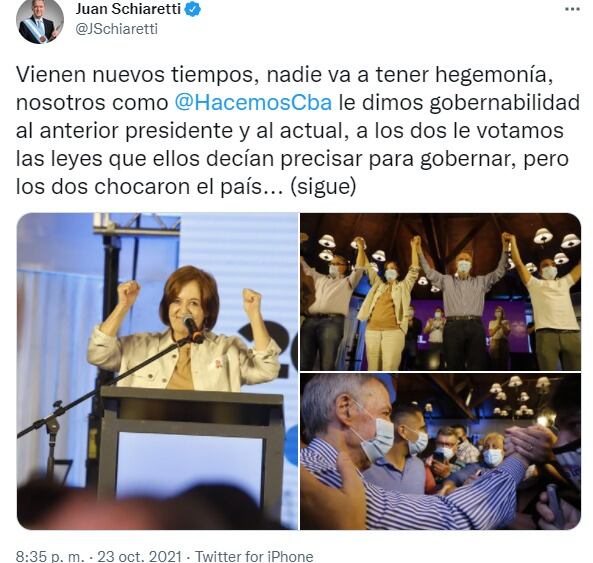The width and height of the screenshot is (593, 563).
Task: Click the 23 oct. 2021 date
Action: pyautogui.click(x=140, y=556)
